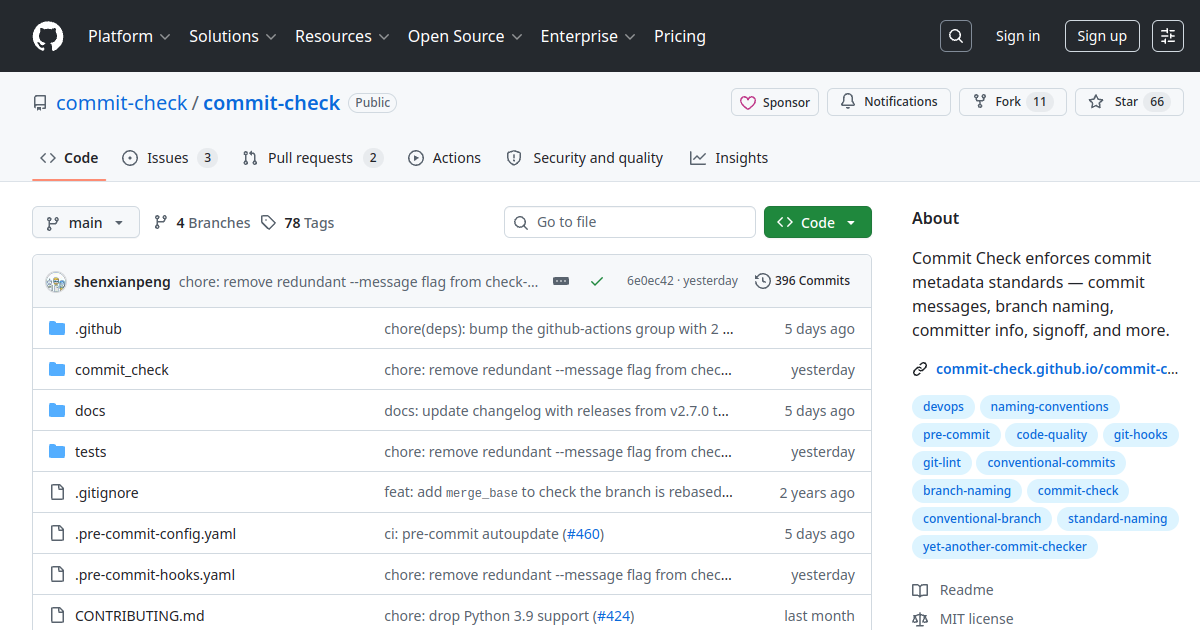
Task: Click the heart Sponsor button
Action: click(775, 102)
